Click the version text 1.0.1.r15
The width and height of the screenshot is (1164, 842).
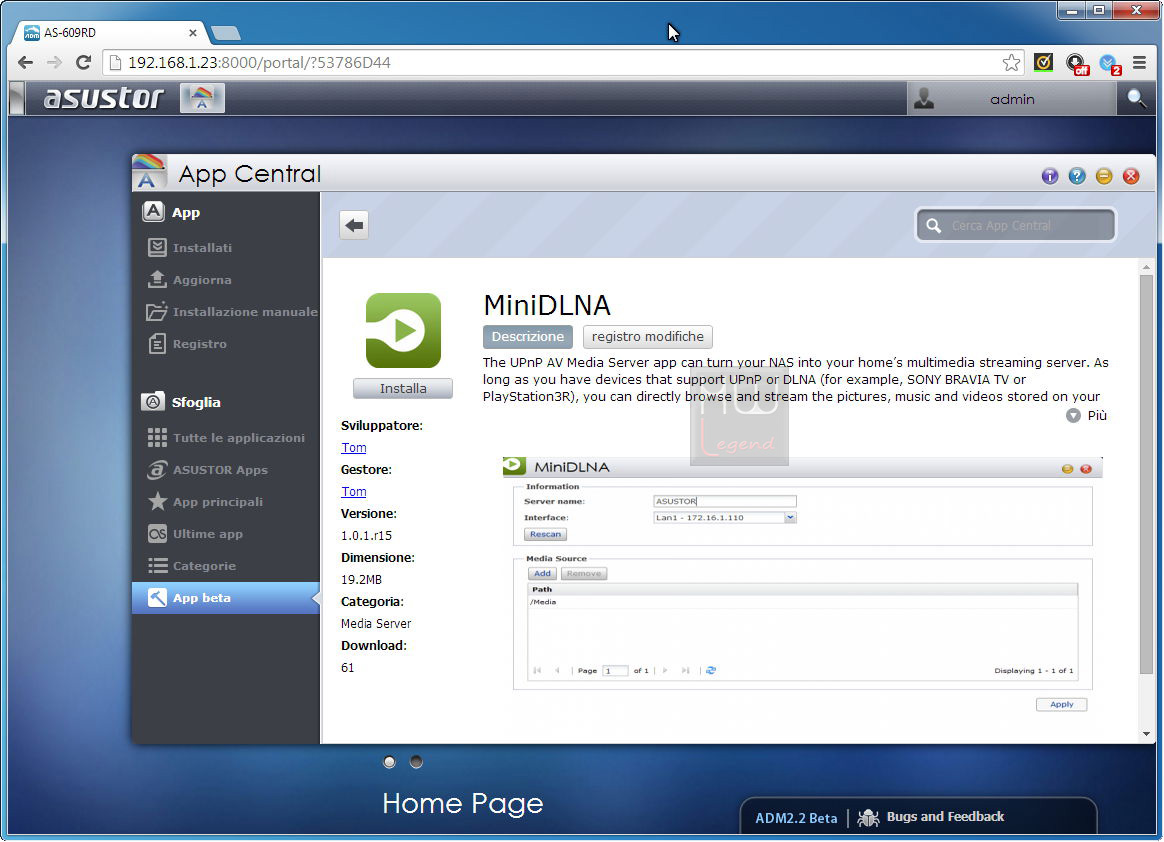point(366,535)
